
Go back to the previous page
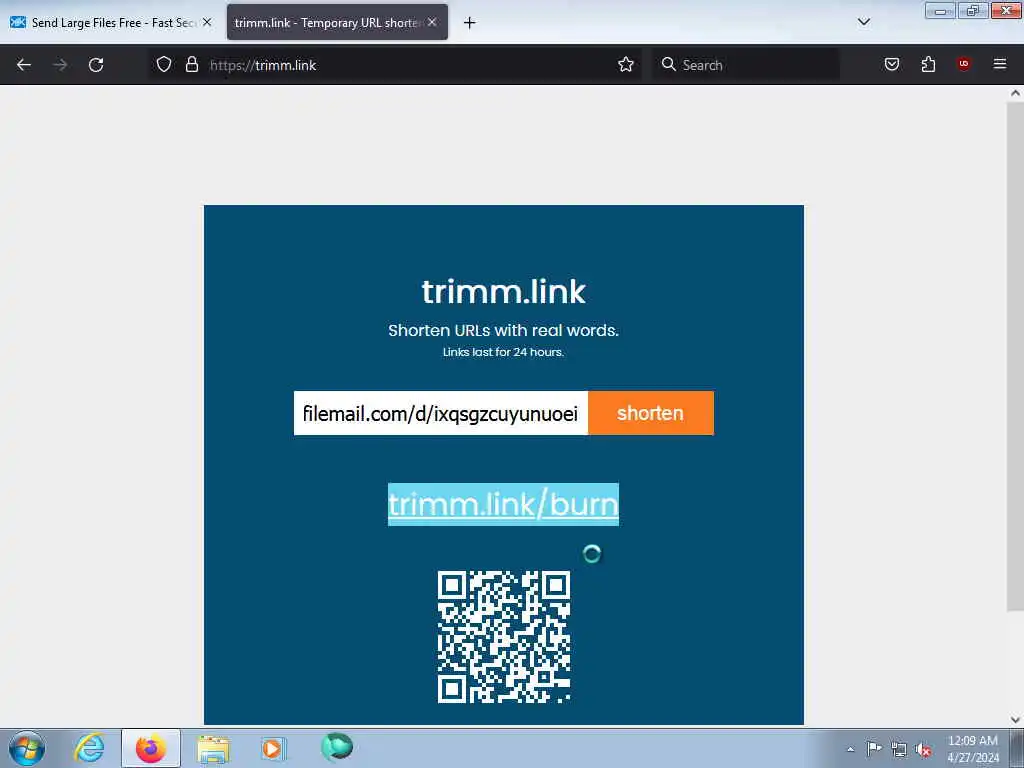click(24, 65)
